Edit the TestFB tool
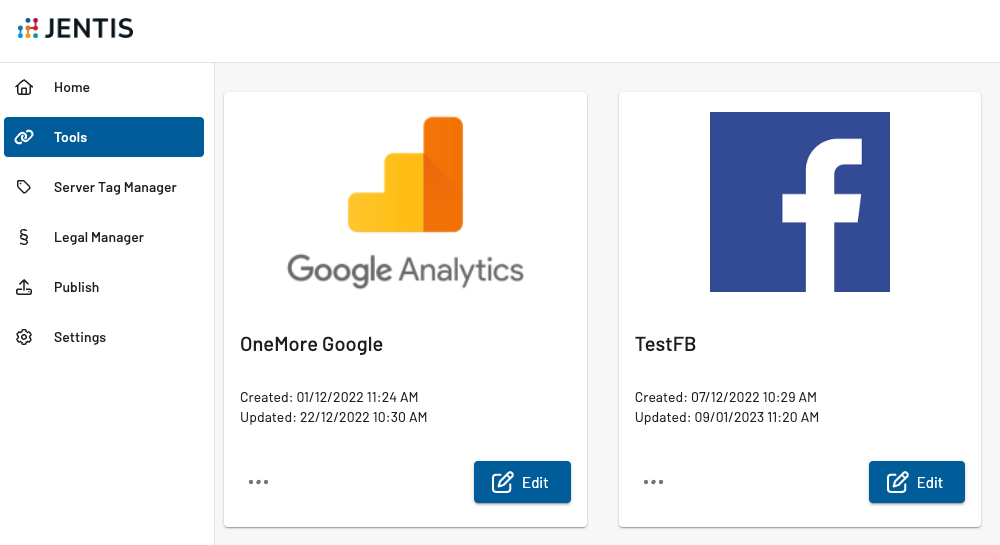Screen dimensions: 1000x545 916,482
